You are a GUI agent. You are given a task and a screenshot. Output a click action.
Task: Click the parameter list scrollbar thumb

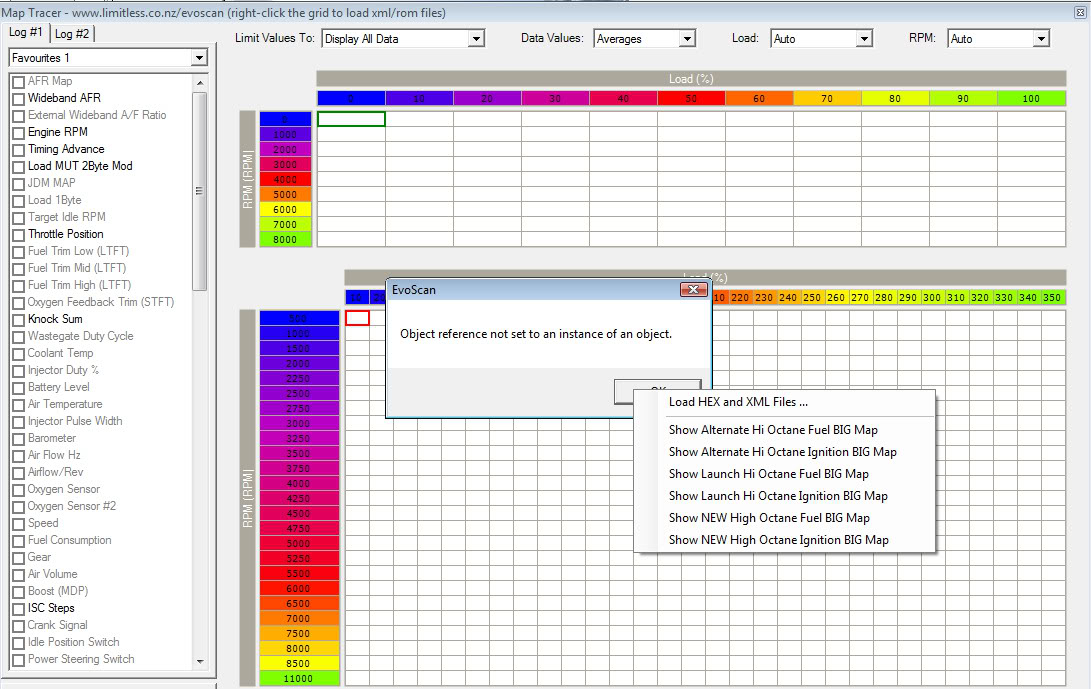(200, 191)
